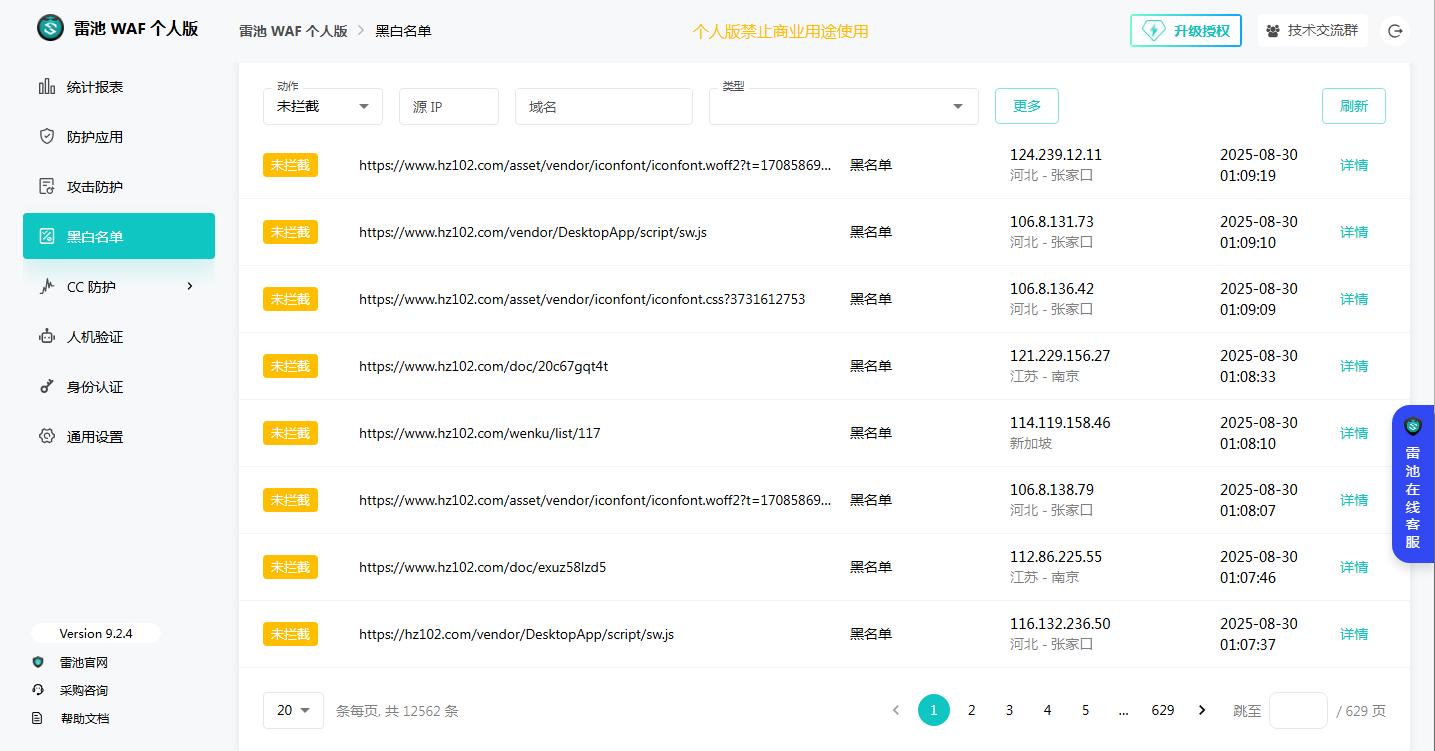1435x751 pixels.
Task: Click the 雷池 WAF 个人版 breadcrumb
Action: (x=293, y=31)
